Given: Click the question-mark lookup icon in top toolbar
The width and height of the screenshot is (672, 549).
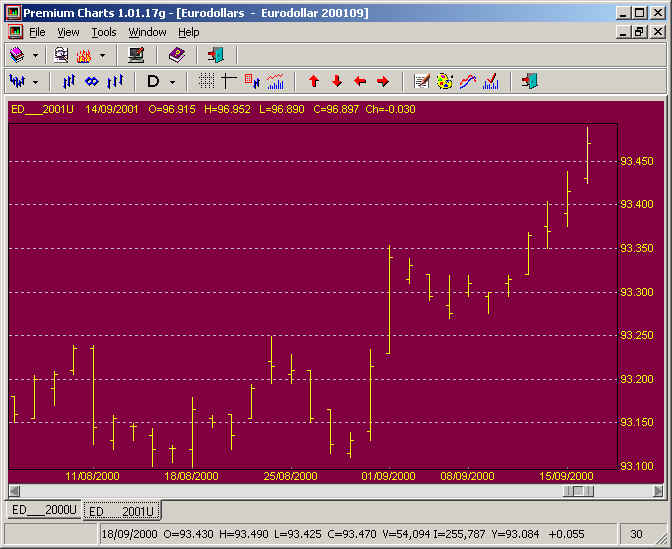Looking at the screenshot, I should [61, 55].
